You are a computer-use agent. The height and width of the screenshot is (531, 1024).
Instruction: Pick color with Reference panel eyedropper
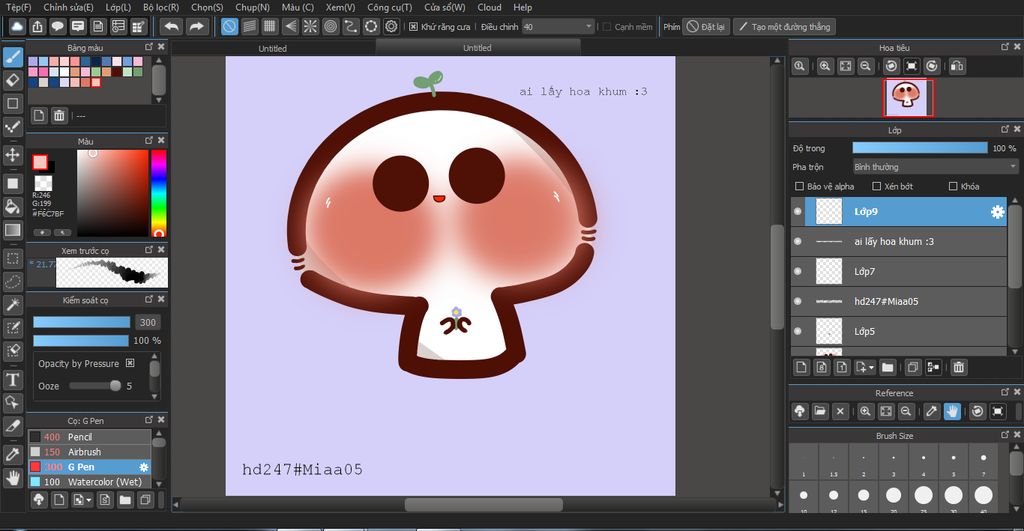931,411
